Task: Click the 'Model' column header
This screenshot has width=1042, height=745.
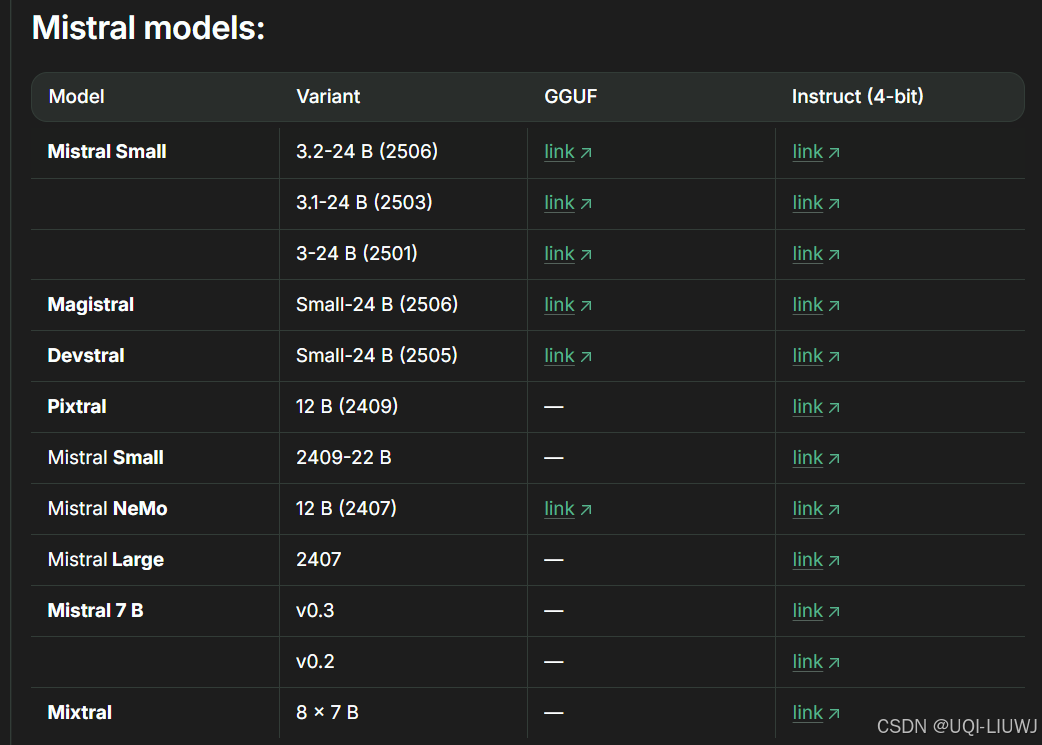Action: 76,96
